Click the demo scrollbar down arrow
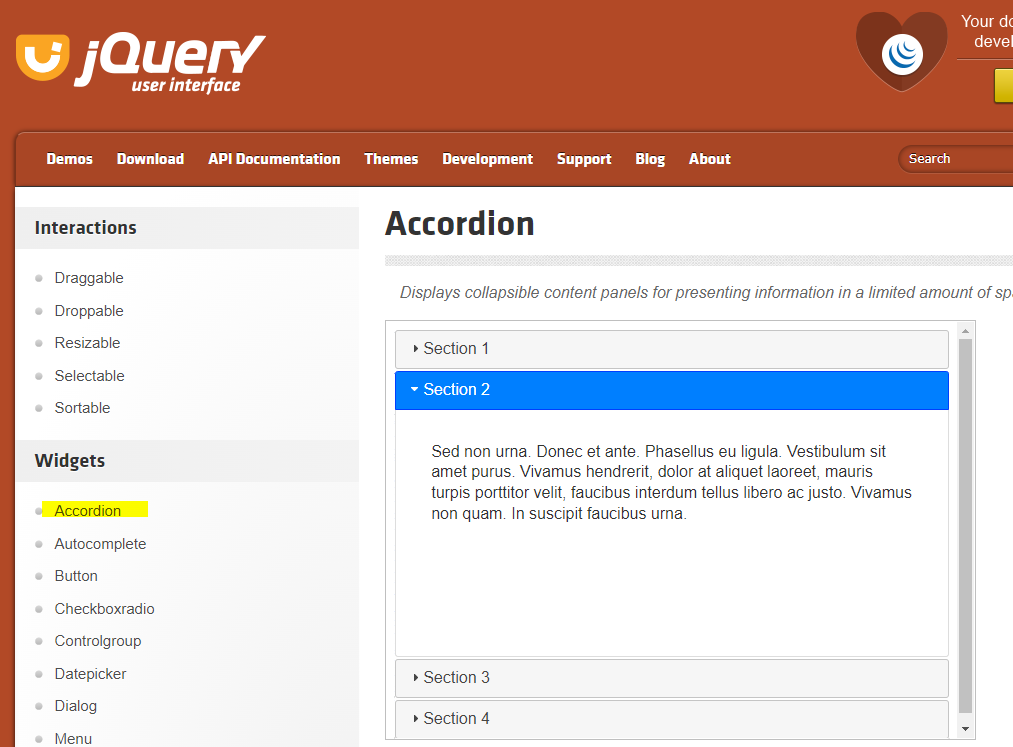The height and width of the screenshot is (747, 1013). [x=965, y=729]
